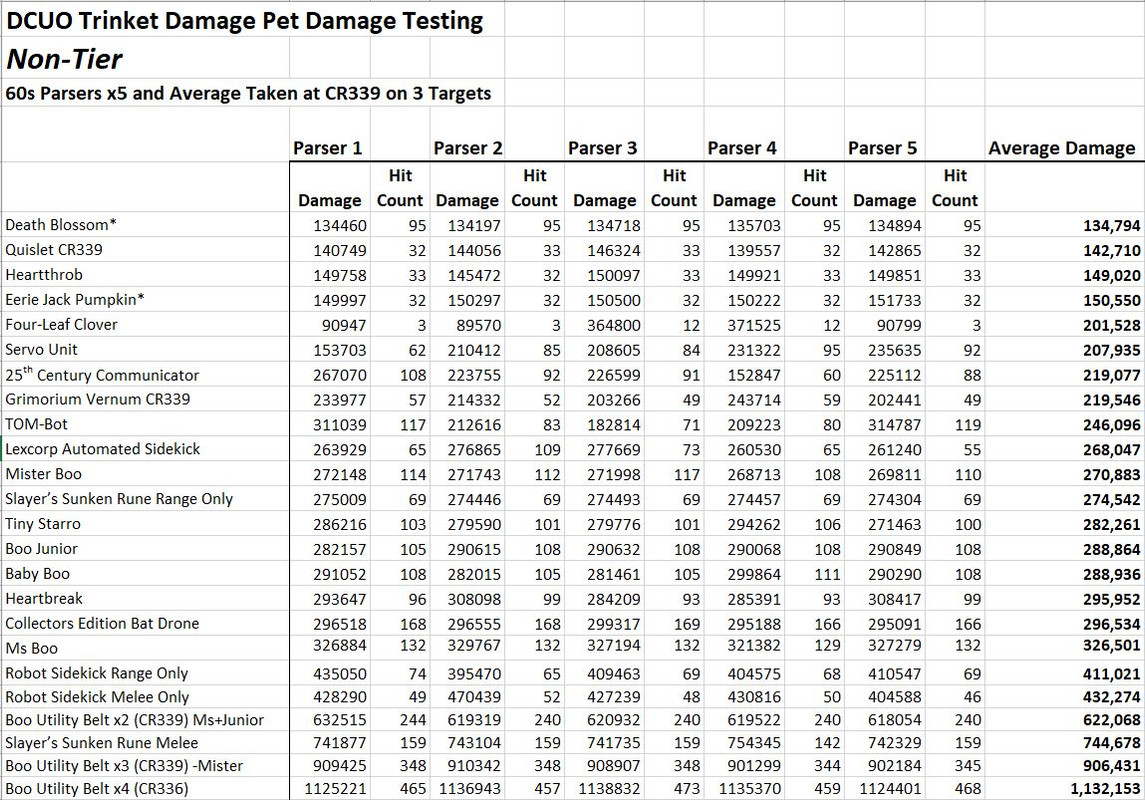Click Robot Sidekick Range Only label
This screenshot has height=800, width=1145.
(x=96, y=673)
